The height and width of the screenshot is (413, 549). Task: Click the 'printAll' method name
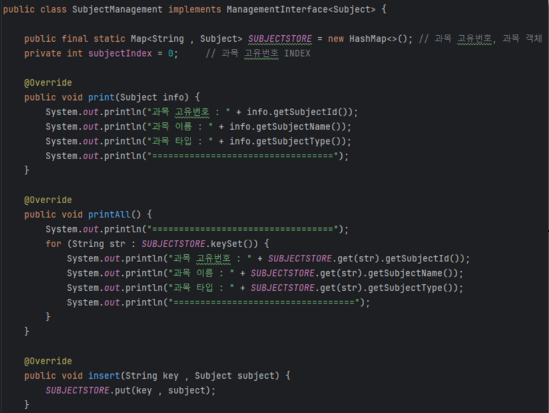click(x=109, y=215)
